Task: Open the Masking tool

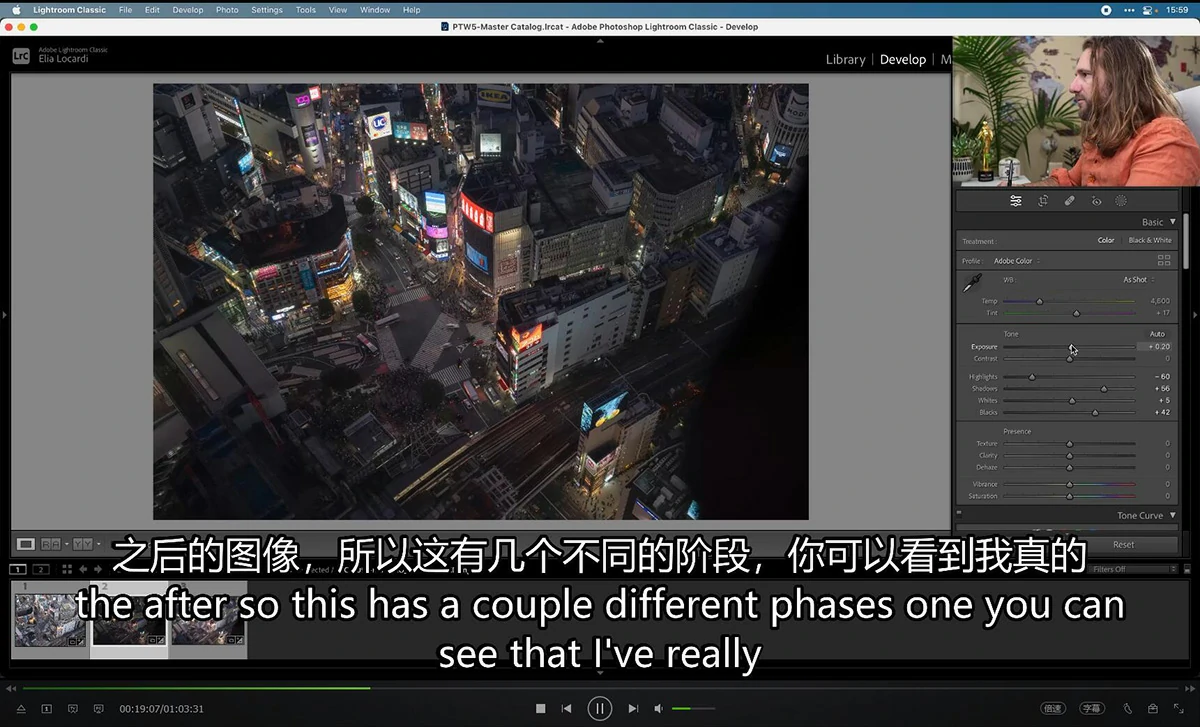Action: pyautogui.click(x=1121, y=201)
